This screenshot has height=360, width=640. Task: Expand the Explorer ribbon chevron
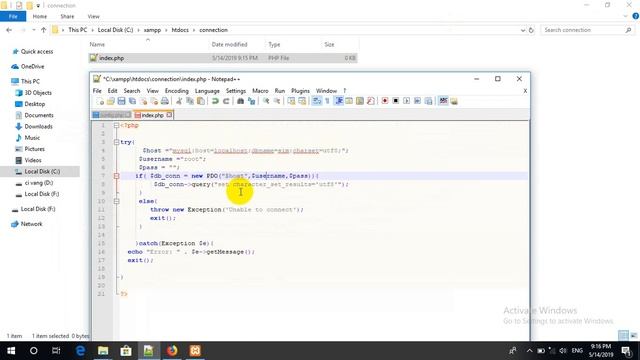click(x=626, y=16)
